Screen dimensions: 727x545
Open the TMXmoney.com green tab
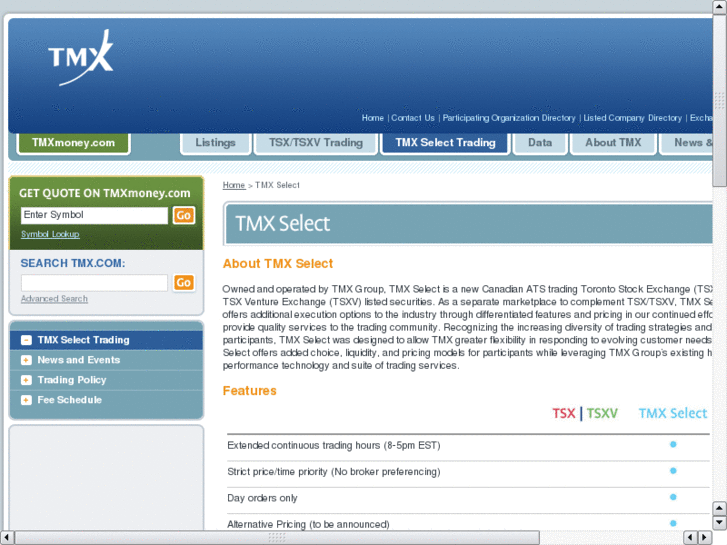pyautogui.click(x=74, y=143)
